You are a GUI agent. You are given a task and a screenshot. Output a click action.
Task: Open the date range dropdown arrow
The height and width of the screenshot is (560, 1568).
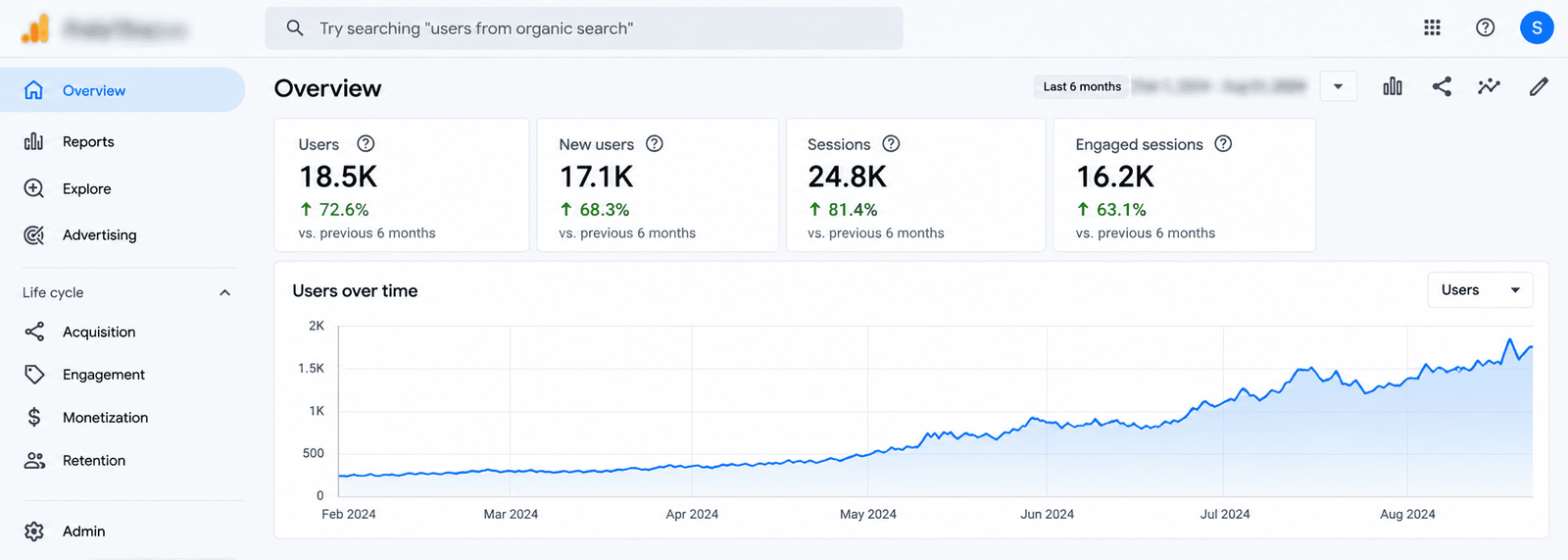(1338, 86)
